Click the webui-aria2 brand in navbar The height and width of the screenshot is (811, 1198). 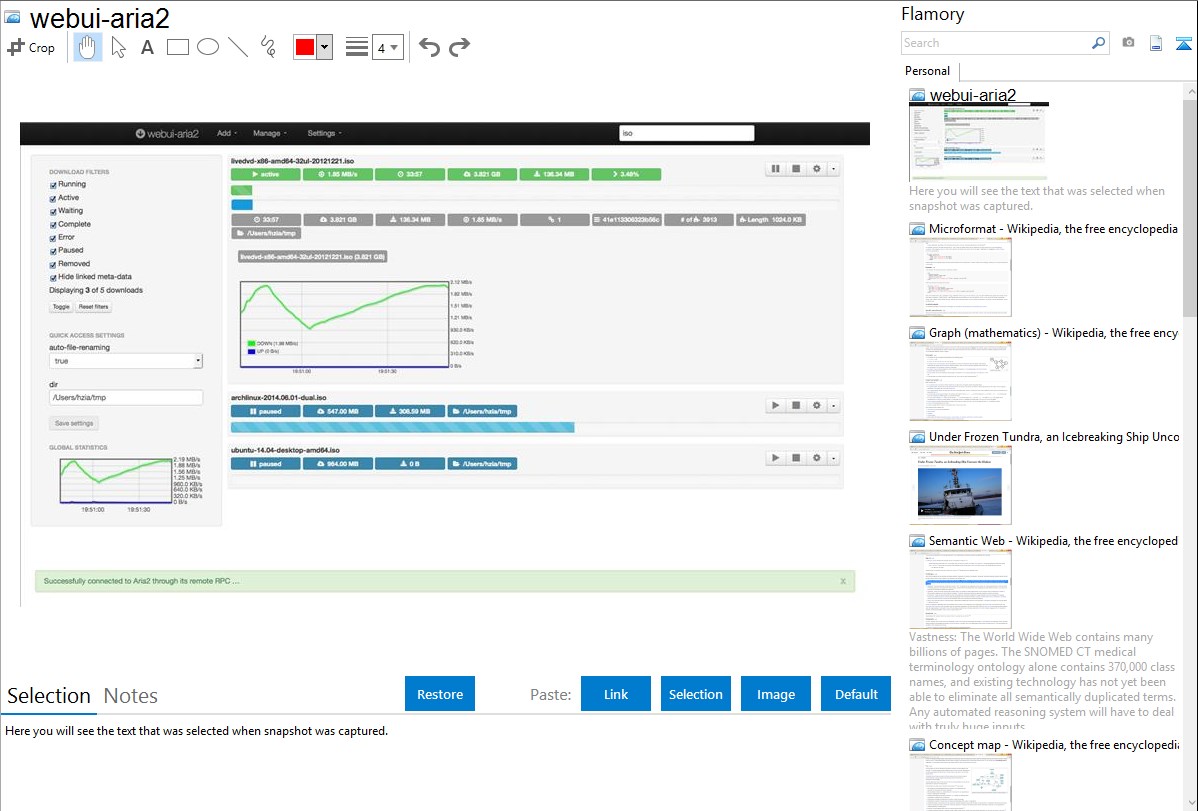point(167,133)
